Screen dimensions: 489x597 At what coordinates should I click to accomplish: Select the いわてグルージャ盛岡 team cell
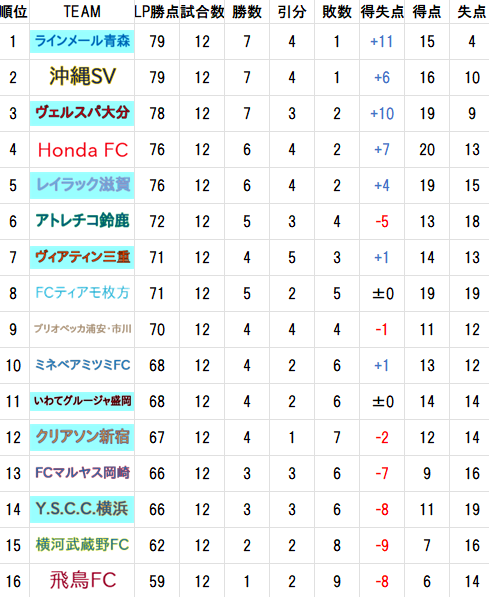(x=82, y=401)
